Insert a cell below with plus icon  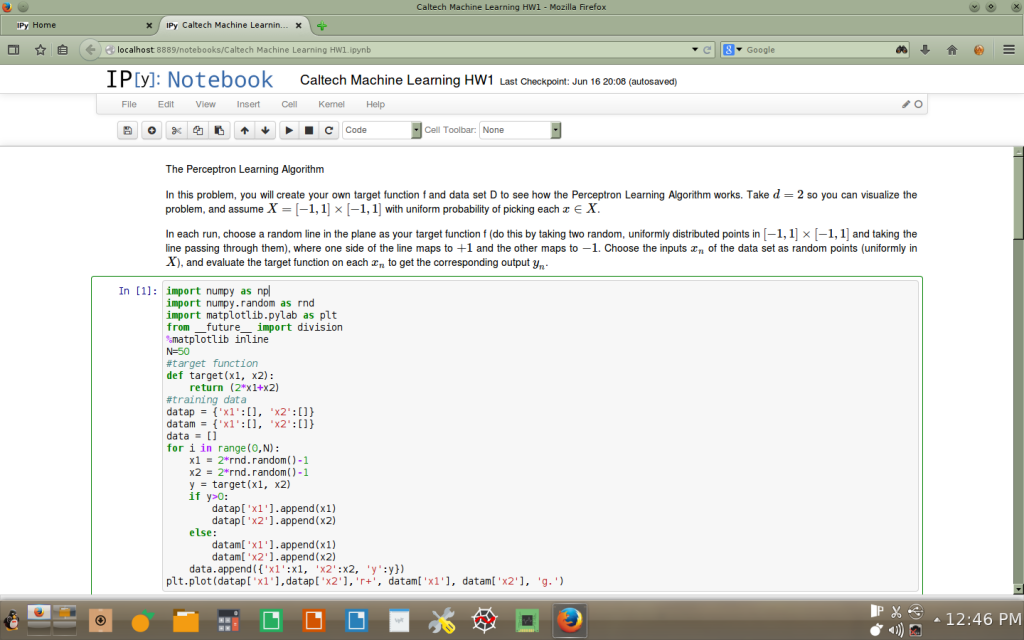click(152, 130)
